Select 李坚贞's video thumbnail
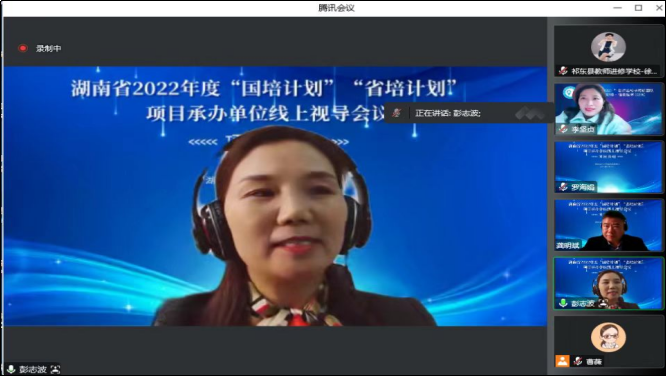Viewport: 666px width, 377px height. click(x=609, y=109)
